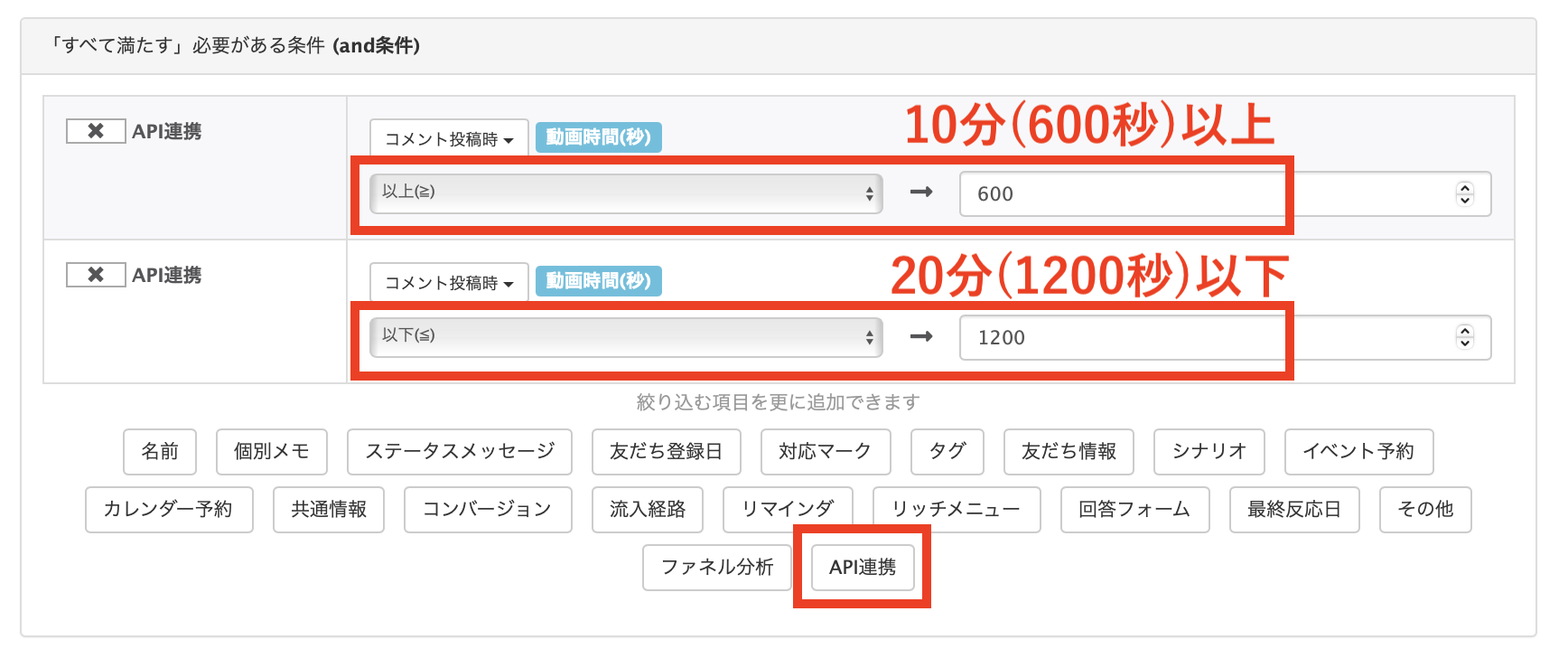Click the 動画時間(秒) tag on the second condition
This screenshot has width=1568, height=649.
(x=598, y=281)
